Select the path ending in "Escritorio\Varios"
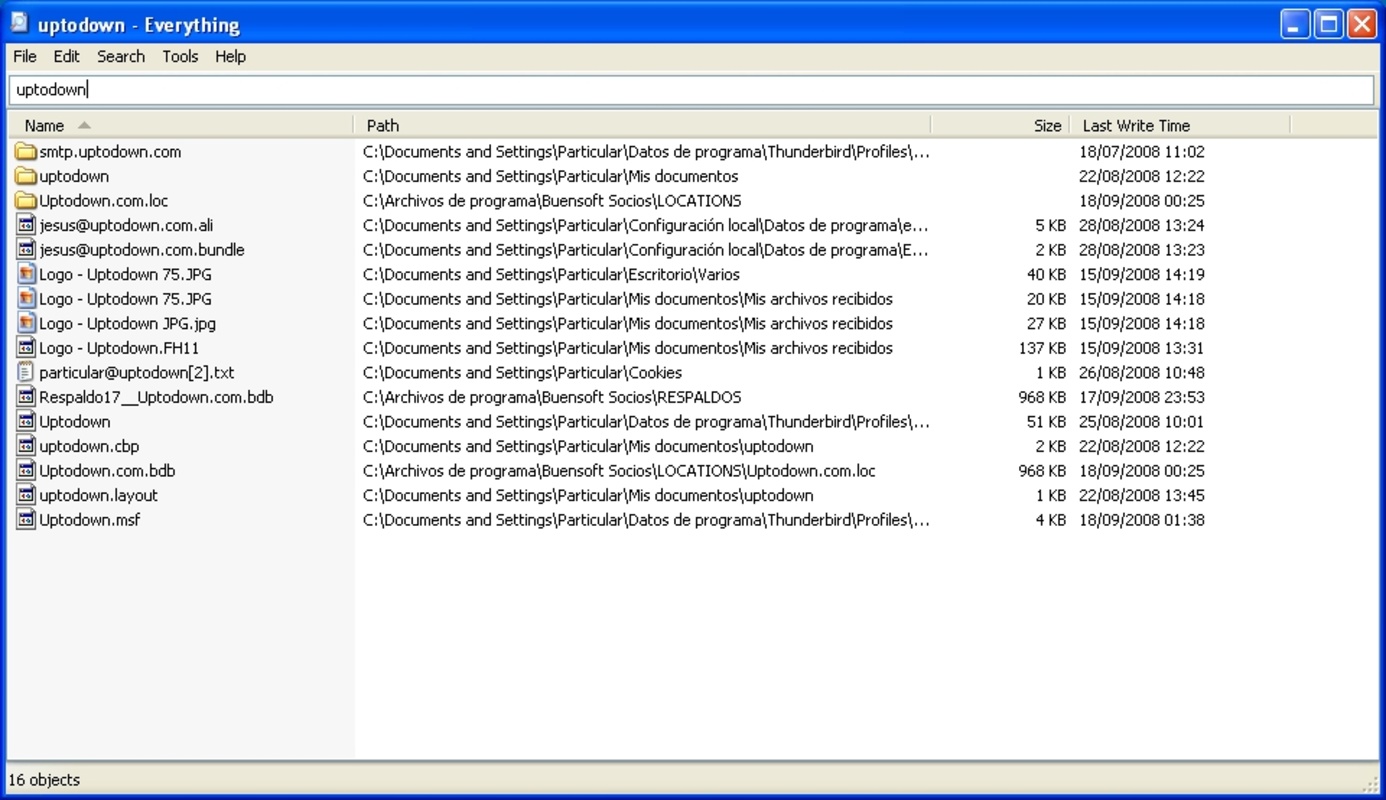The height and width of the screenshot is (800, 1386). point(551,275)
